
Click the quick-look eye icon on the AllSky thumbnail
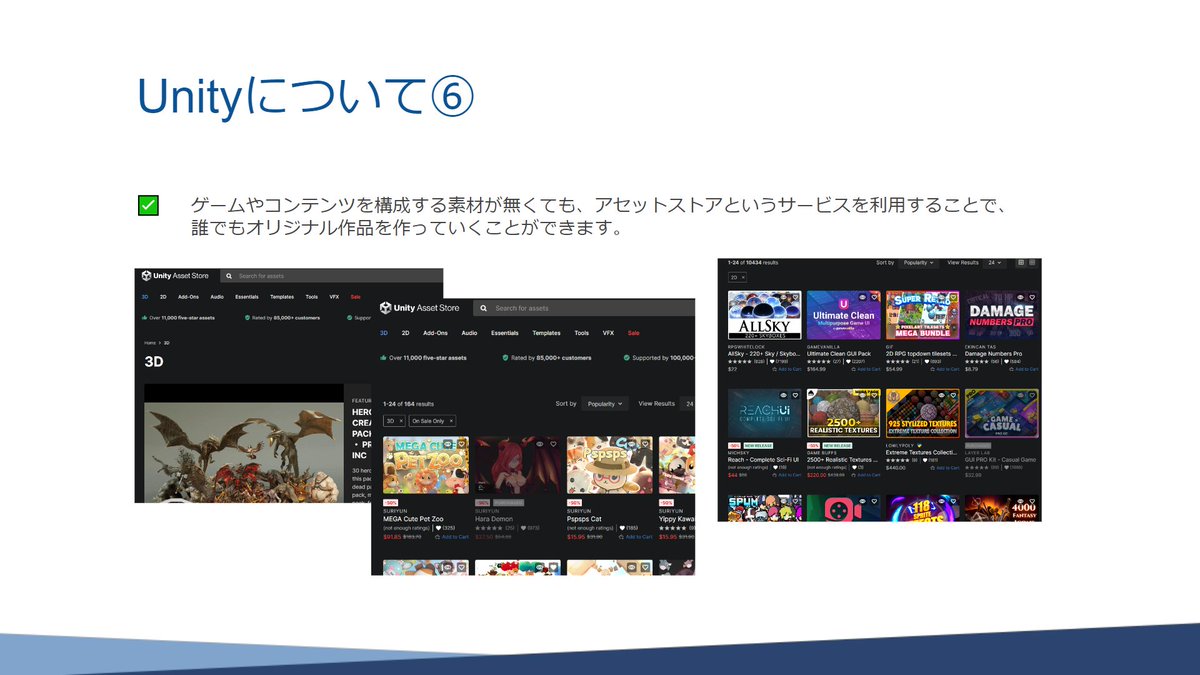pos(783,297)
